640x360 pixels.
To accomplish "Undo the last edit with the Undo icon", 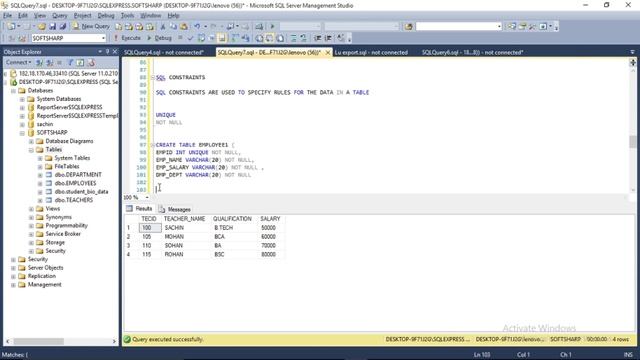I will pos(197,26).
